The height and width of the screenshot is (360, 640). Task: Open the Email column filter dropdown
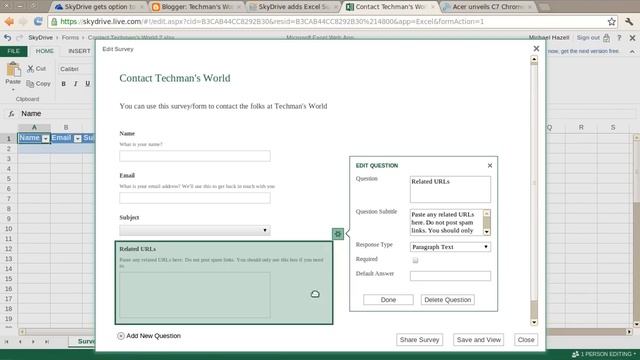(x=78, y=139)
